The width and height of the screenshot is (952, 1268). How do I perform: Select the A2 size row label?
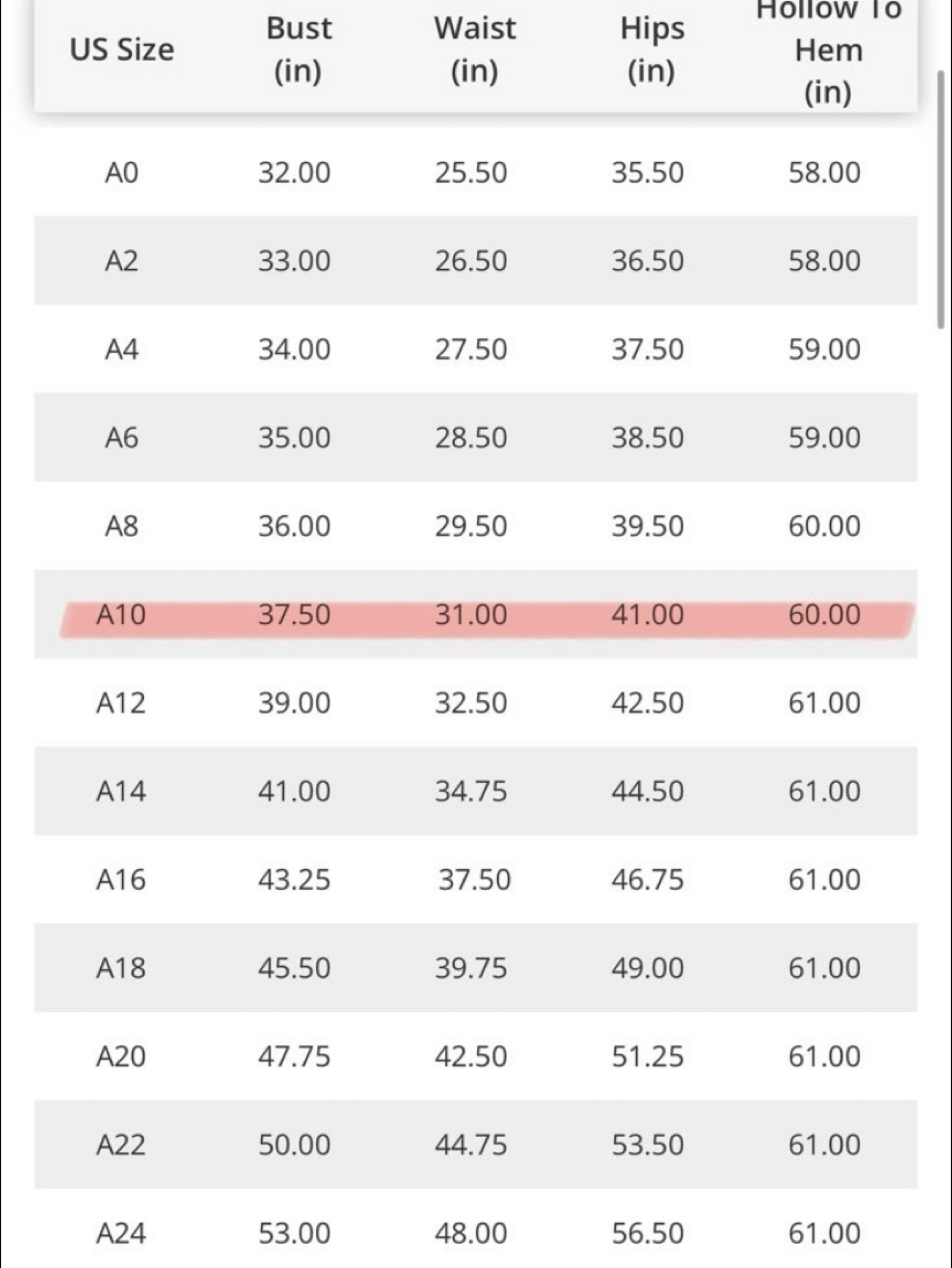pos(121,261)
